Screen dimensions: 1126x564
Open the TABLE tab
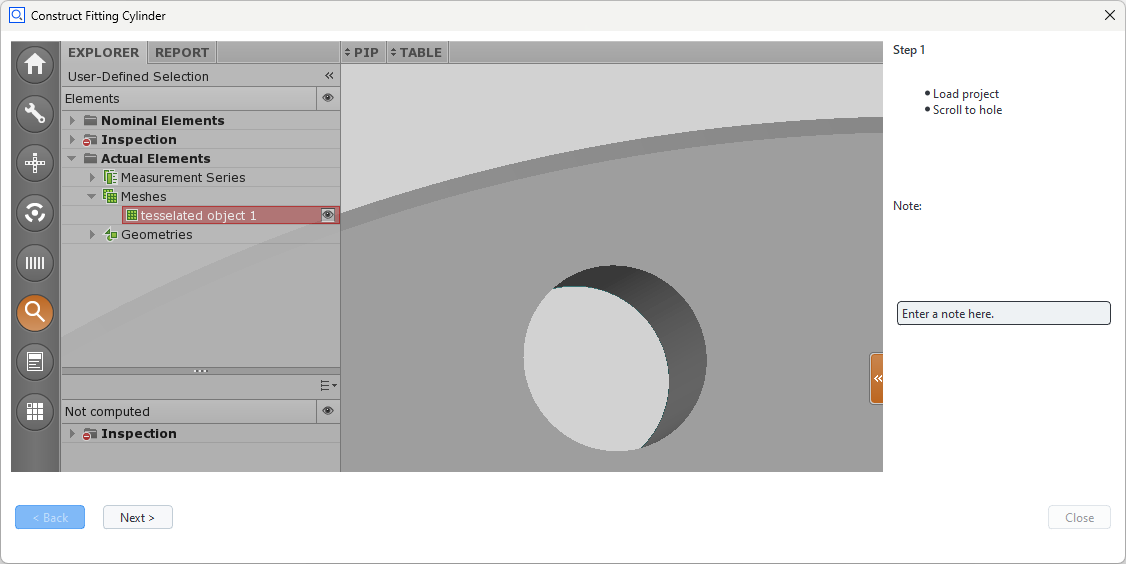pyautogui.click(x=417, y=52)
